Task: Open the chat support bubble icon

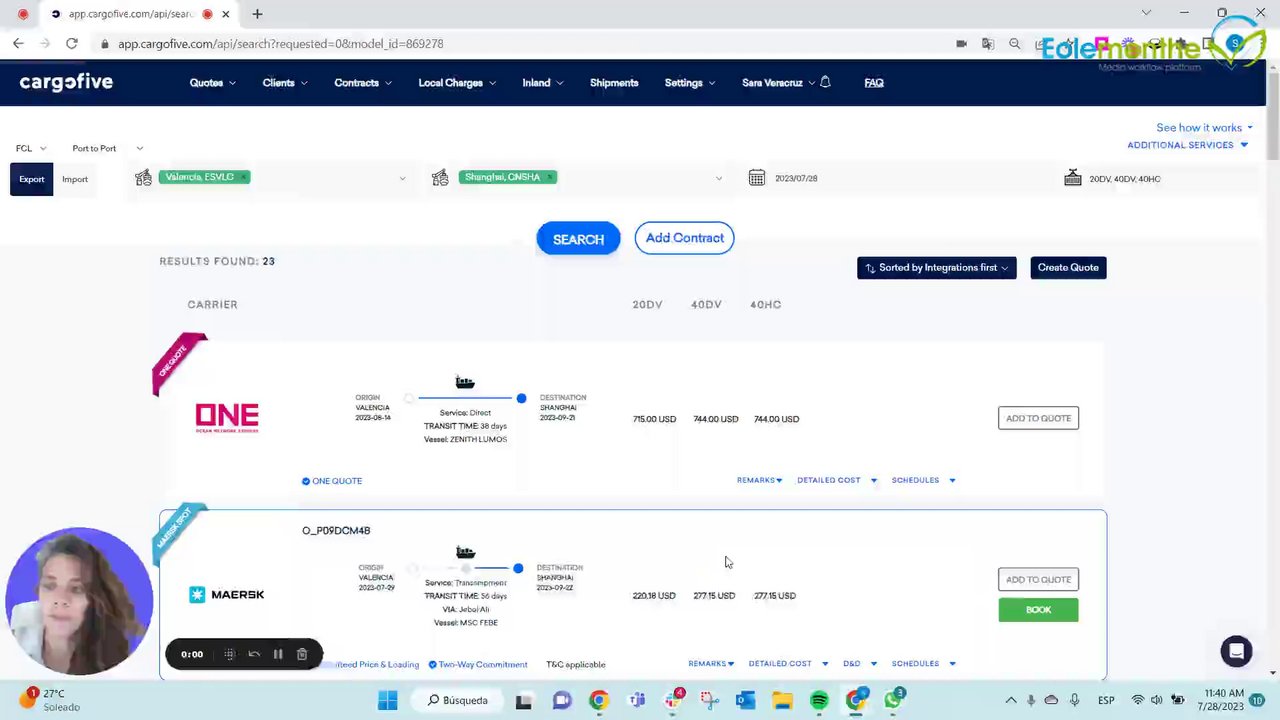Action: (1237, 651)
